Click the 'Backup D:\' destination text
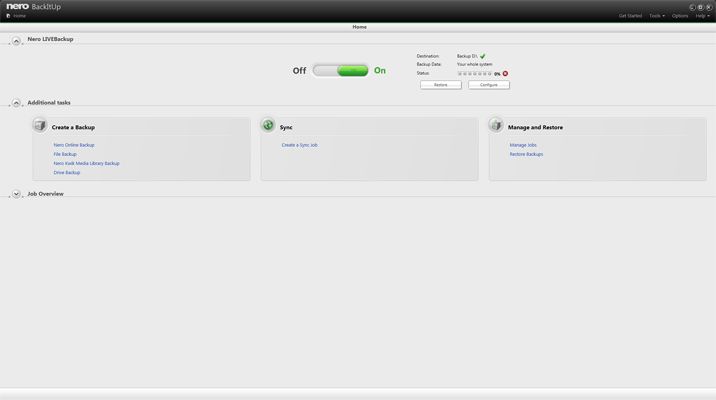 pyautogui.click(x=467, y=56)
